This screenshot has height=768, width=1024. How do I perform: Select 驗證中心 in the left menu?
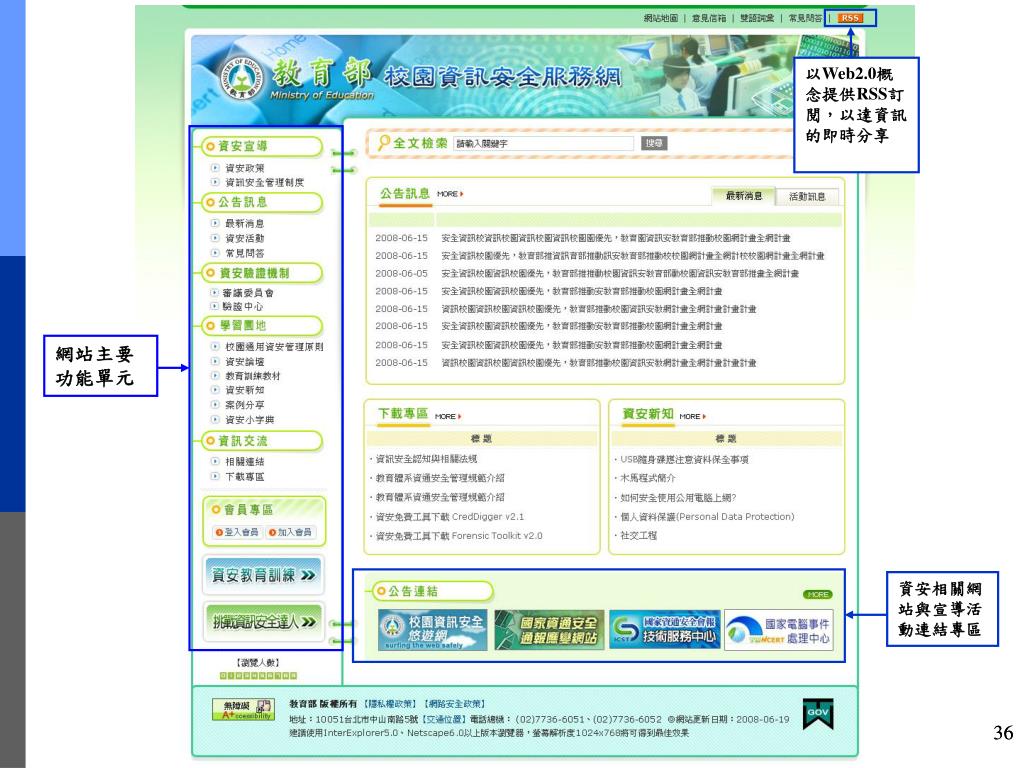coord(243,306)
